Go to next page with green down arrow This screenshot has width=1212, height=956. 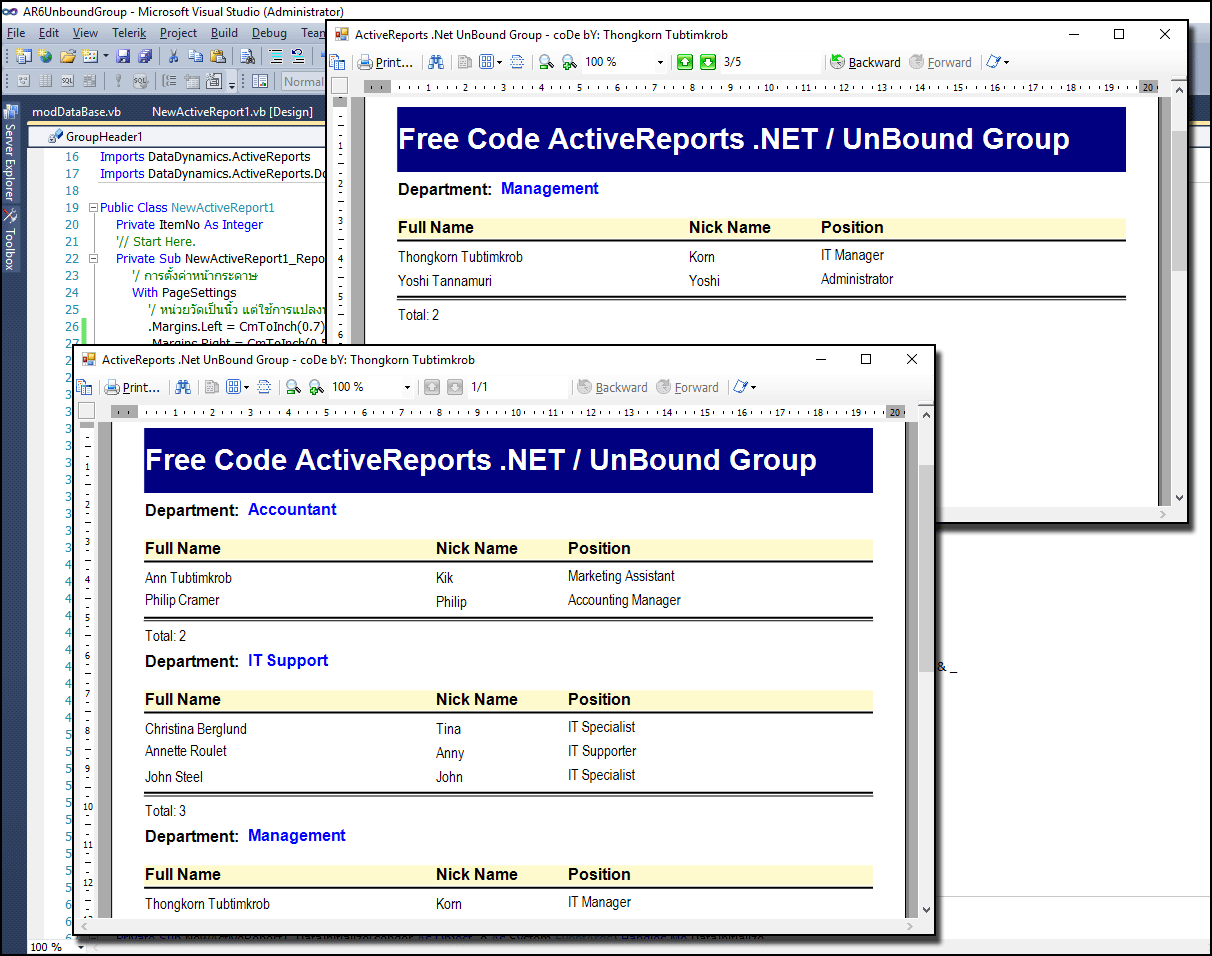pyautogui.click(x=708, y=62)
